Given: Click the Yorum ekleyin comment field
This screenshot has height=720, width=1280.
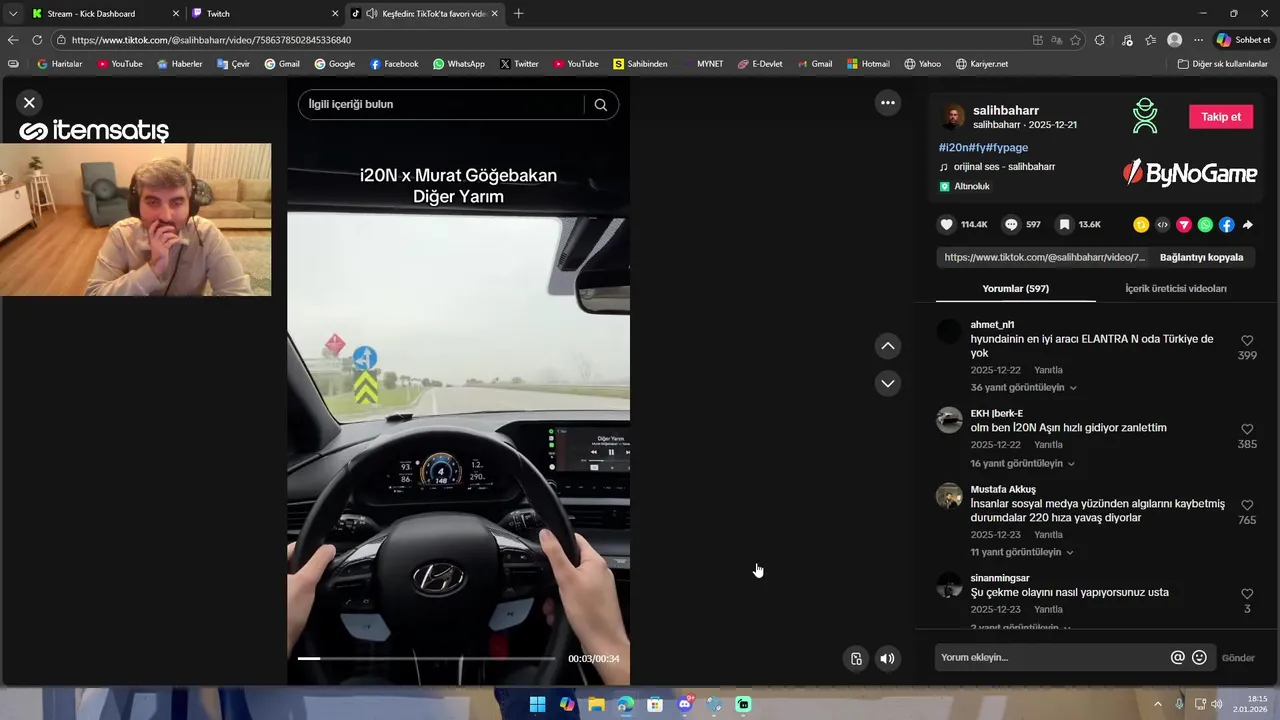Looking at the screenshot, I should (x=1050, y=657).
